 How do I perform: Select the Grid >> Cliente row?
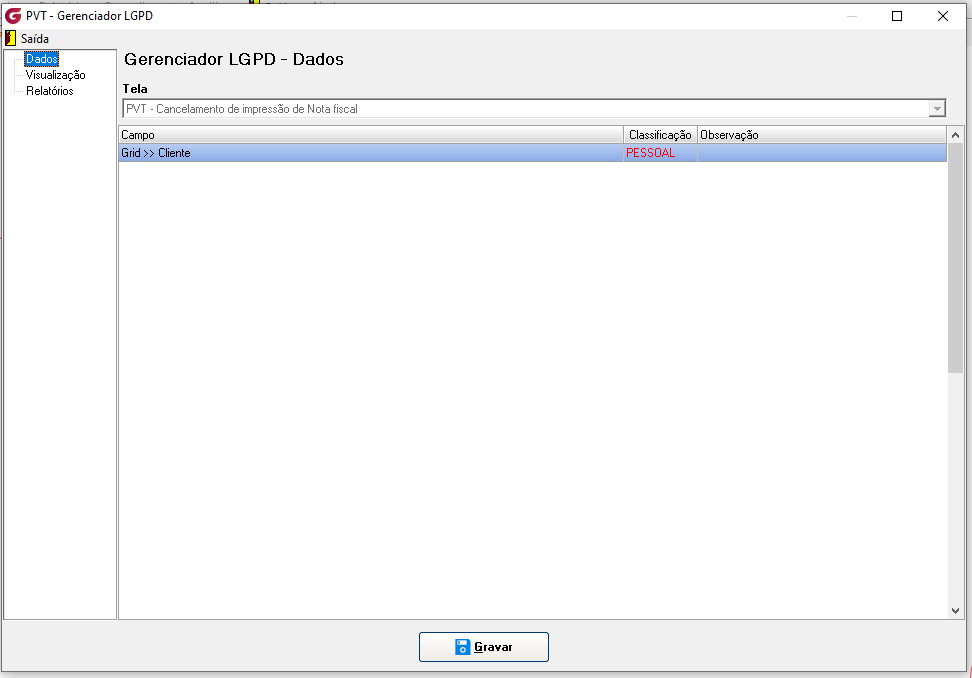[532, 153]
